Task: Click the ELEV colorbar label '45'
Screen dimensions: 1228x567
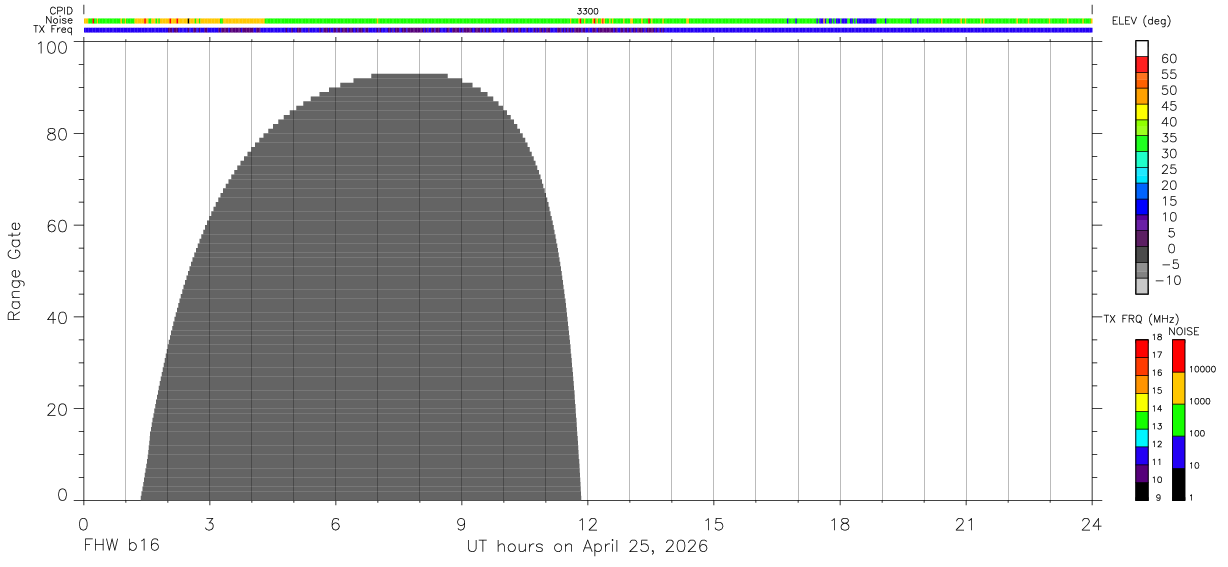Action: tap(1168, 106)
